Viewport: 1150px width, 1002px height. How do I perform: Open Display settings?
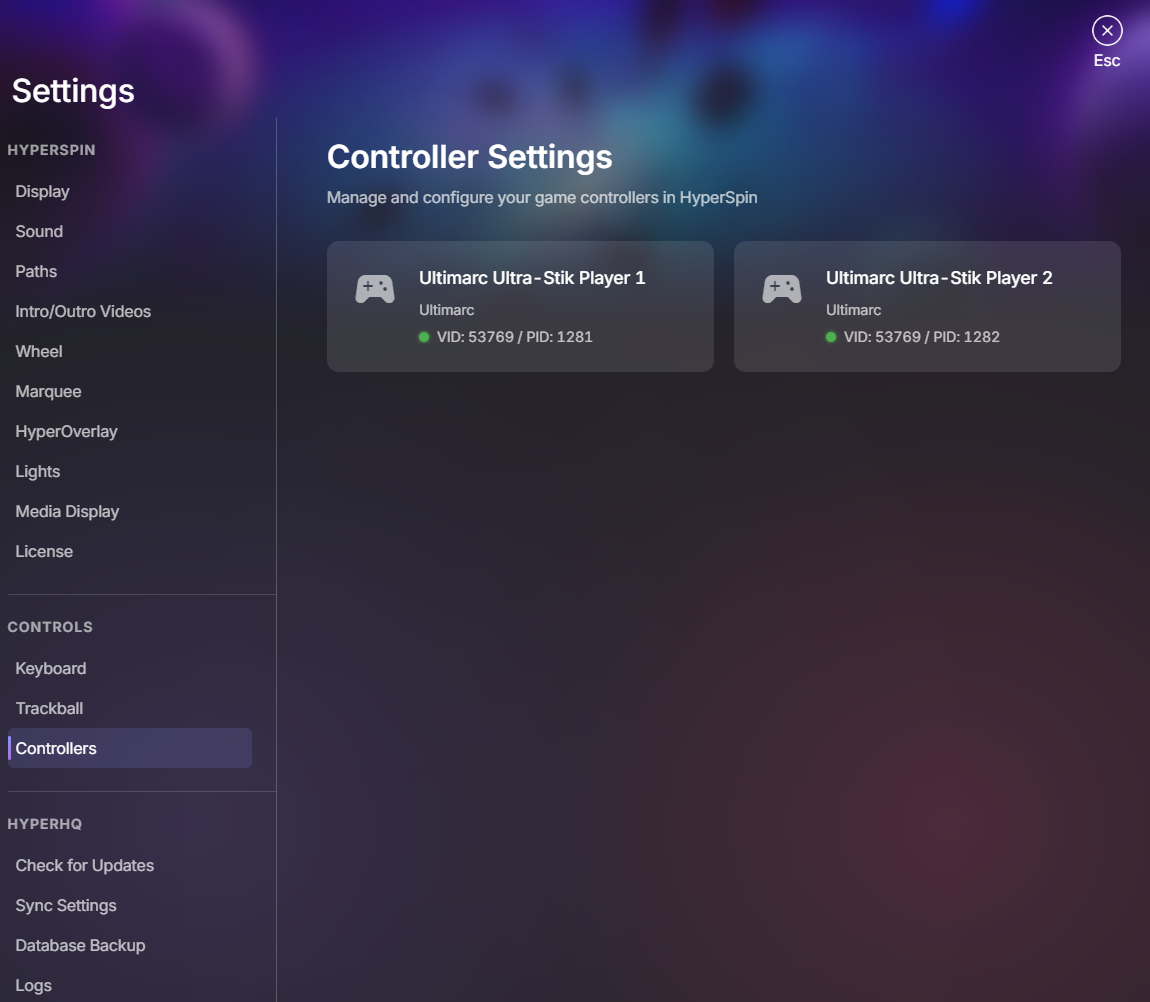point(43,191)
